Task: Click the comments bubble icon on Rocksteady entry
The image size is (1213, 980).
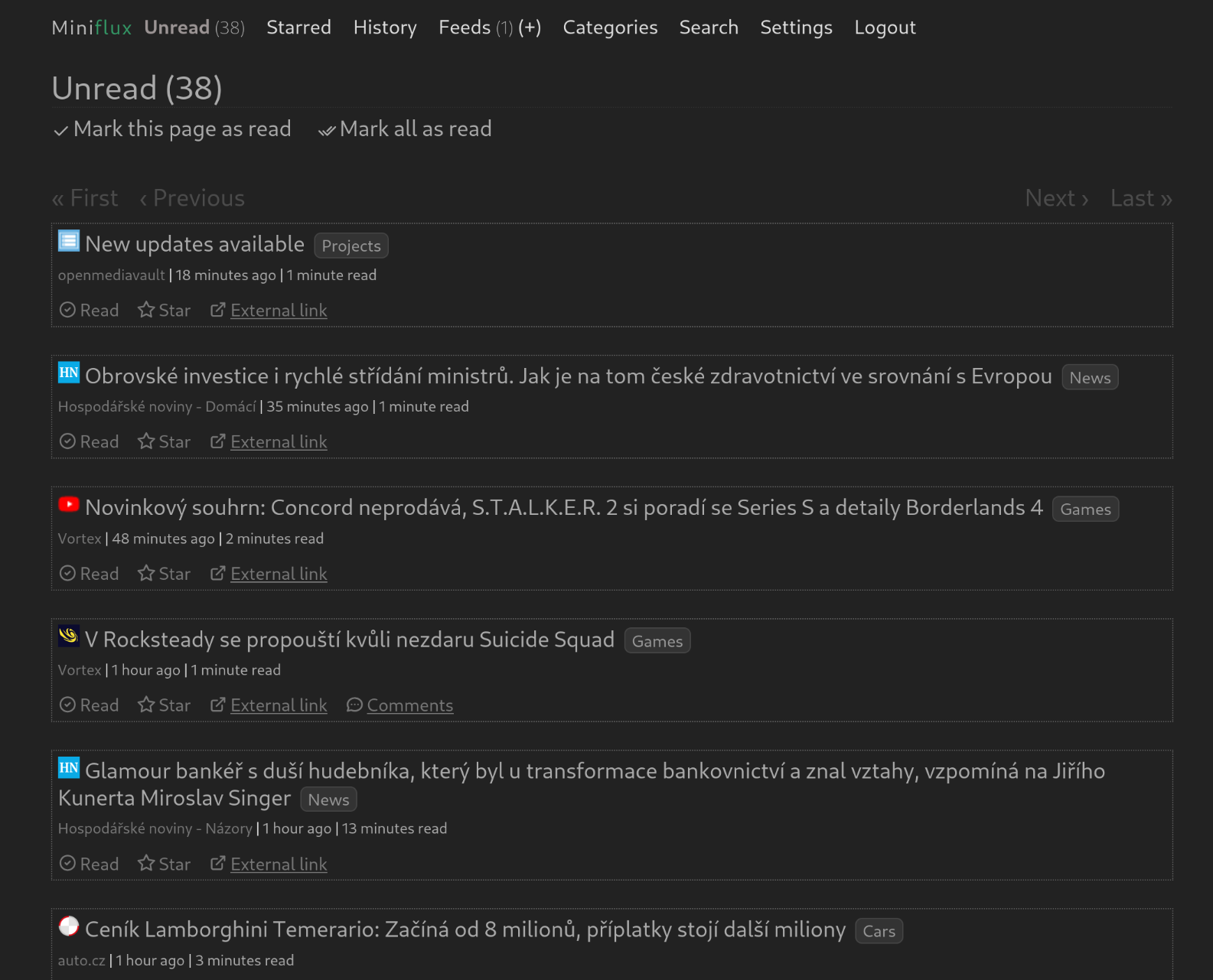Action: click(x=354, y=705)
